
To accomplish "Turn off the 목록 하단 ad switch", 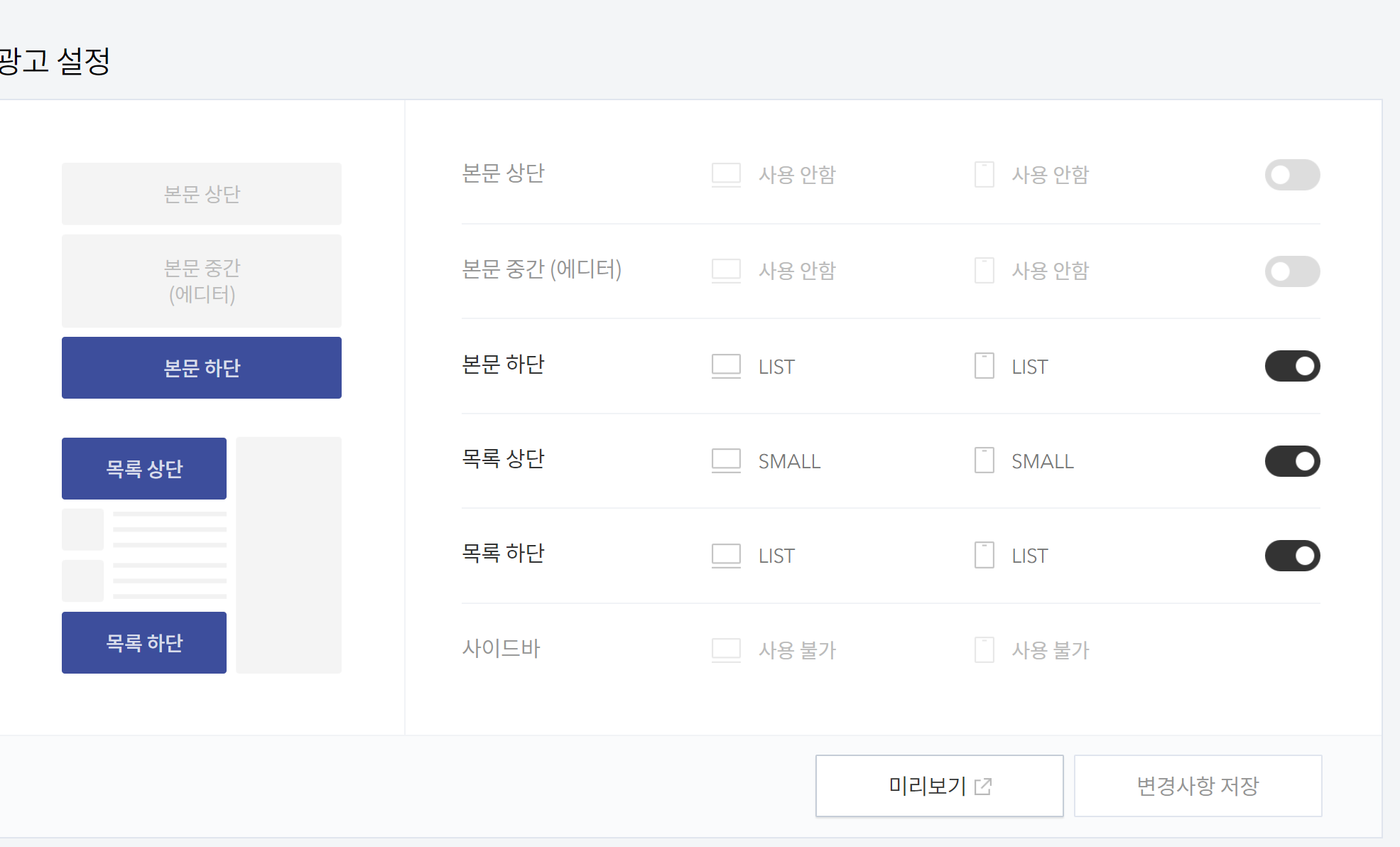I will 1292,556.
